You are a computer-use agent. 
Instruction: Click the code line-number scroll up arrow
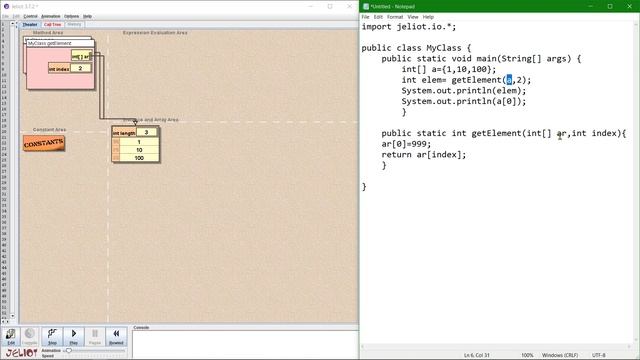(12, 24)
